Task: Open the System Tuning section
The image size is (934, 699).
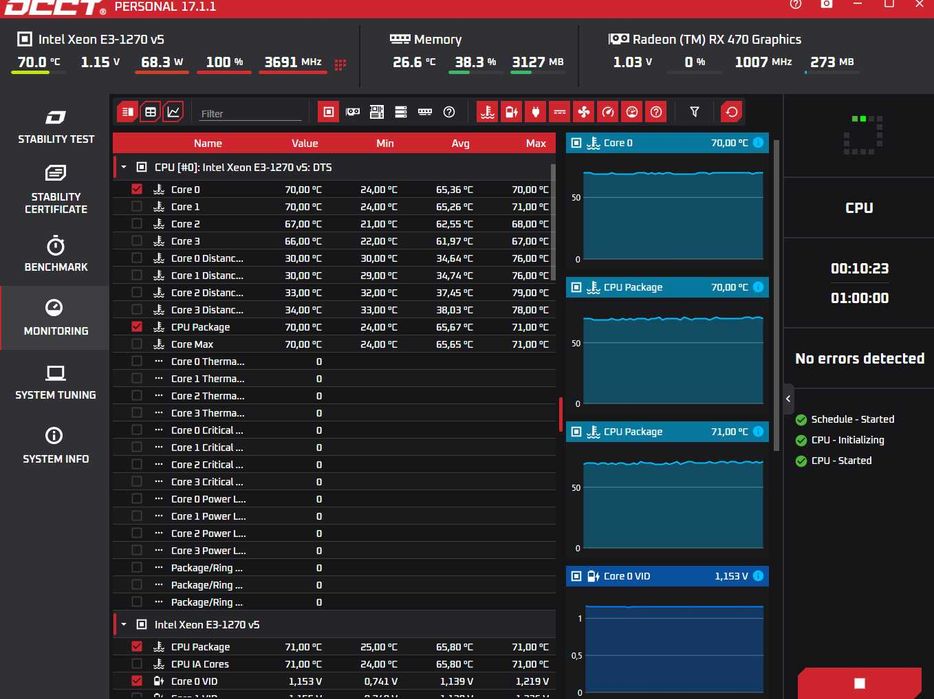Action: click(55, 382)
